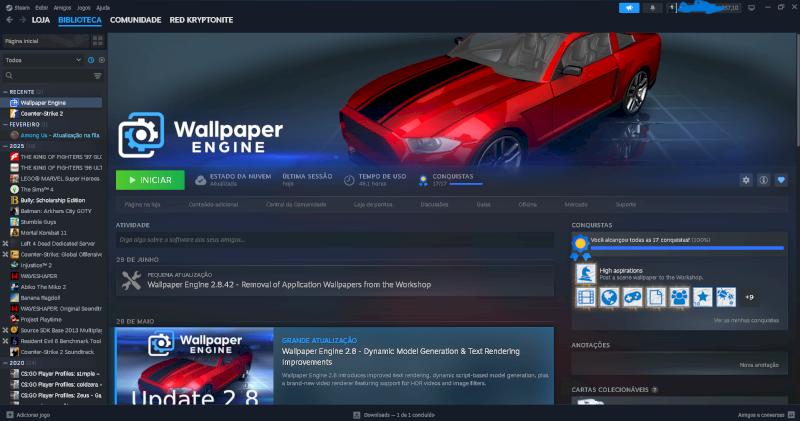Click the achievements progress bar in Conquistas panel
This screenshot has width=800, height=421.
687,248
